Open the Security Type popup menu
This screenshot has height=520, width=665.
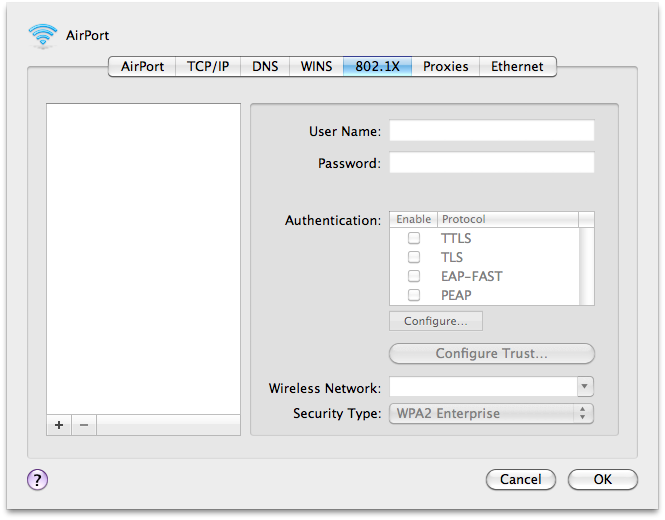tap(492, 414)
